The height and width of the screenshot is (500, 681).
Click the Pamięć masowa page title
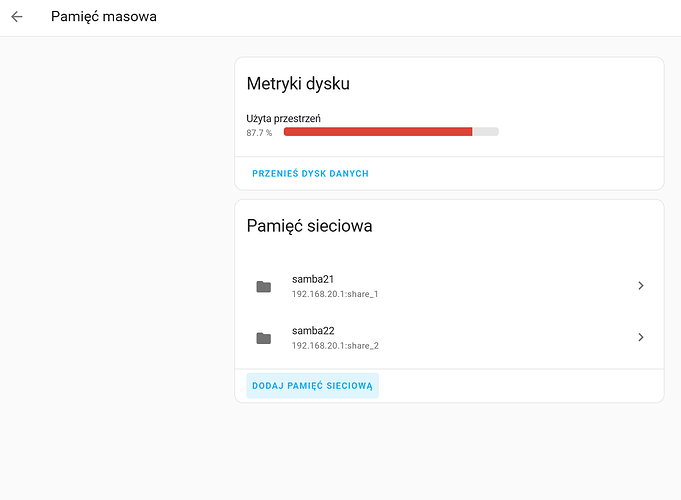pyautogui.click(x=104, y=17)
